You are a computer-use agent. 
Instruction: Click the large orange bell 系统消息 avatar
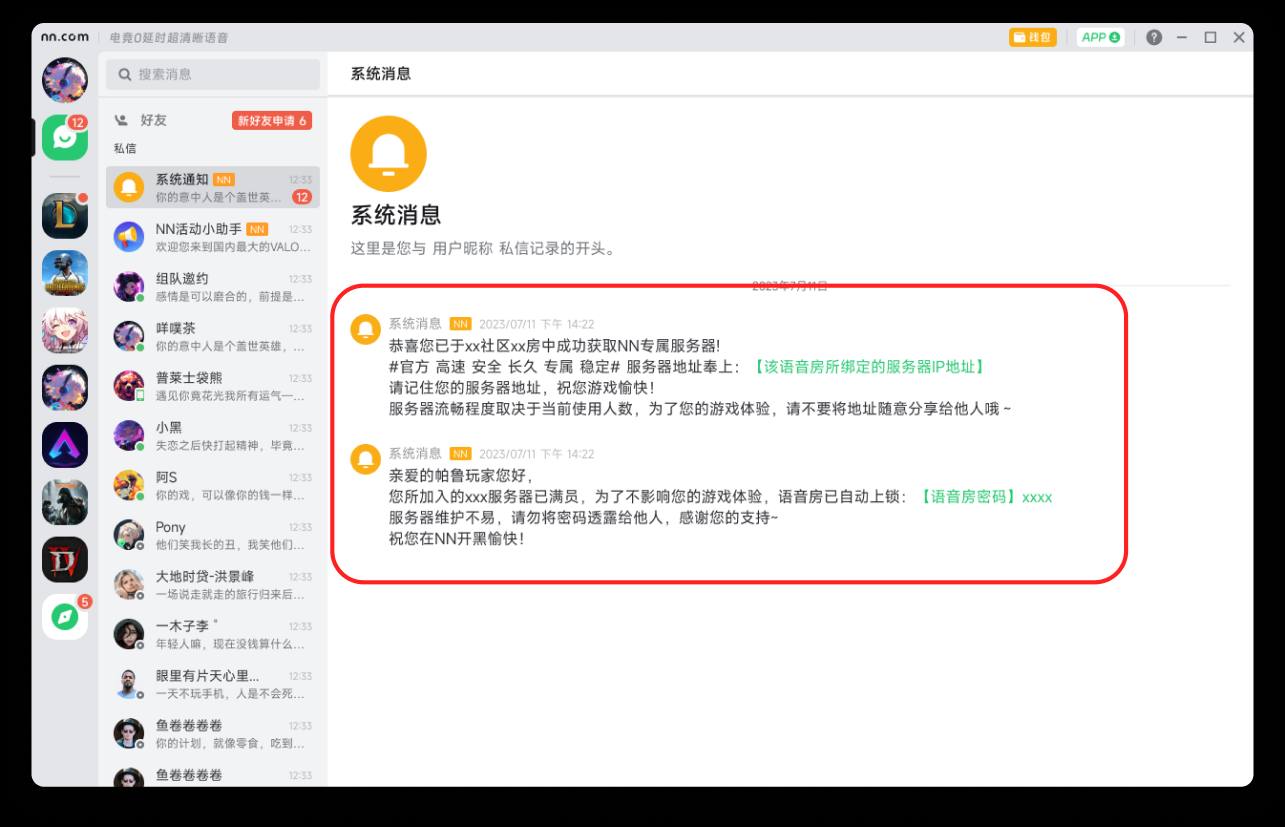click(x=389, y=154)
